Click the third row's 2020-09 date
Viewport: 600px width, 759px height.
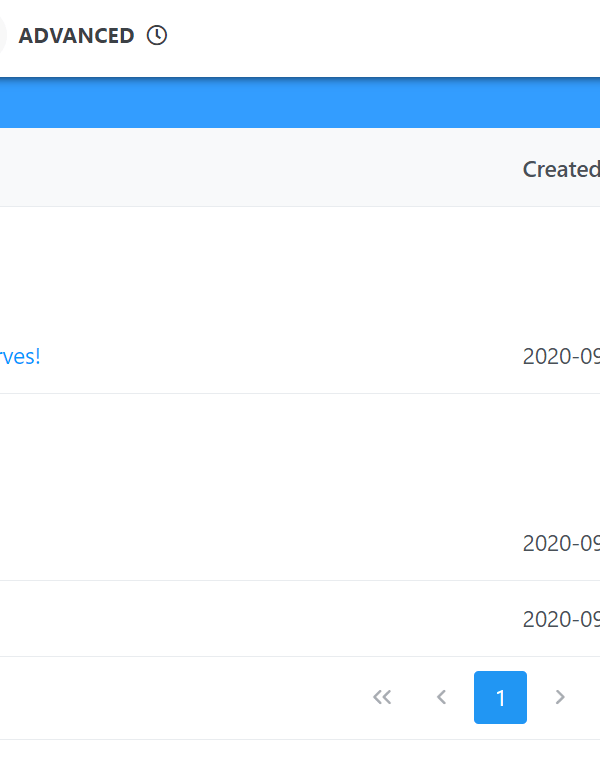pos(561,619)
